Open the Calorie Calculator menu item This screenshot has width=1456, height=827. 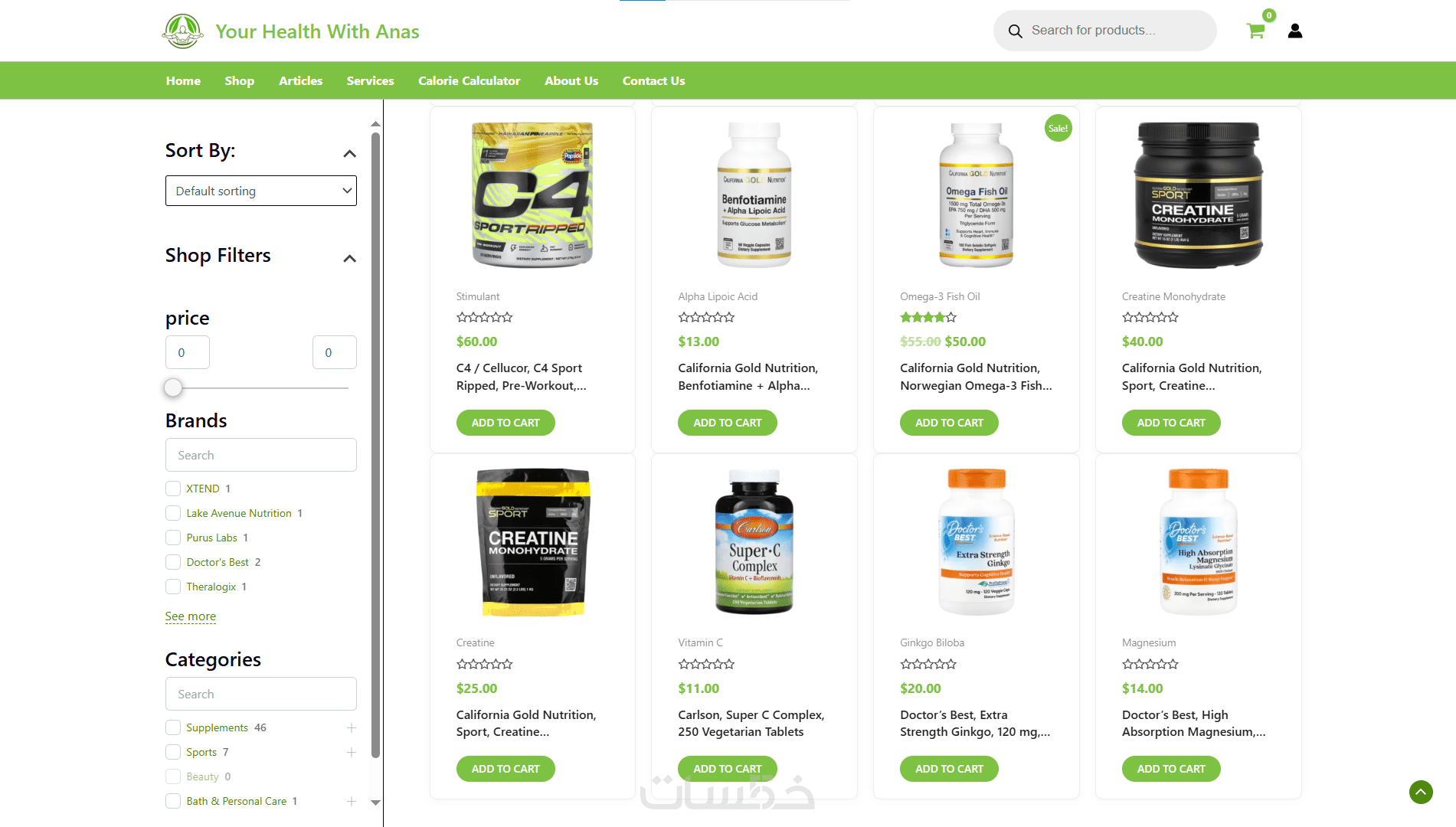click(469, 80)
